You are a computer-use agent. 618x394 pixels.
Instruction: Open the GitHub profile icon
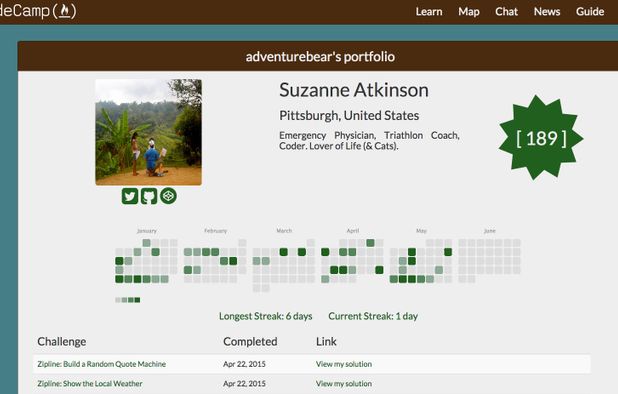(x=149, y=196)
